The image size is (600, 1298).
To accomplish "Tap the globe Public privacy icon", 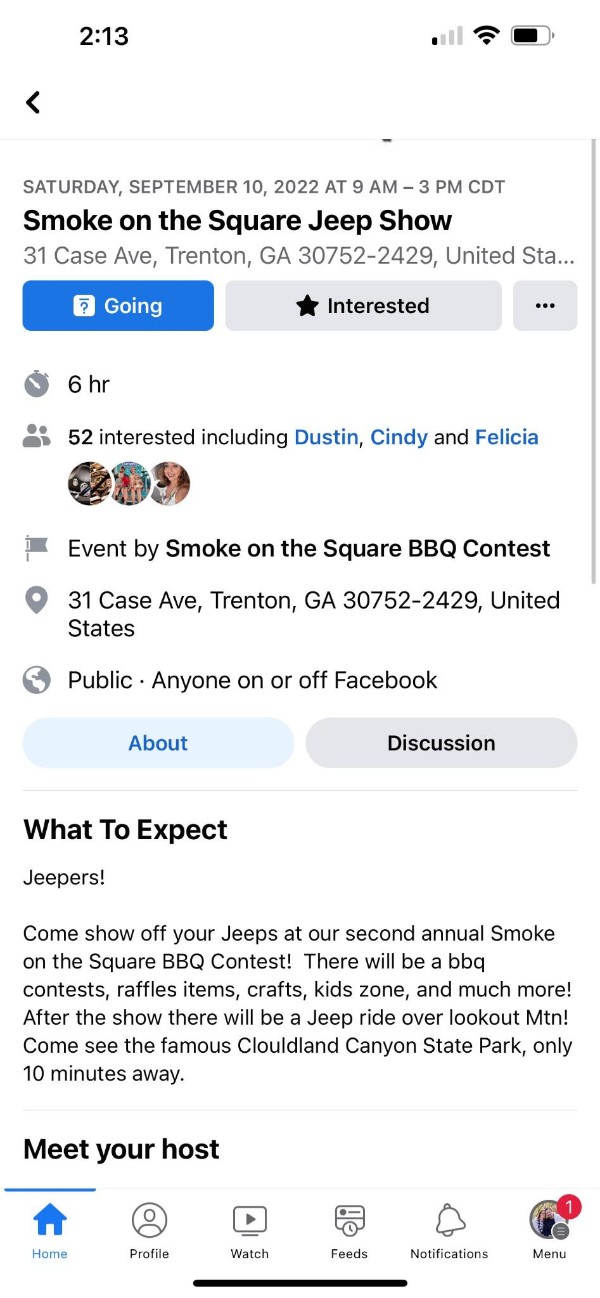I will tap(36, 680).
